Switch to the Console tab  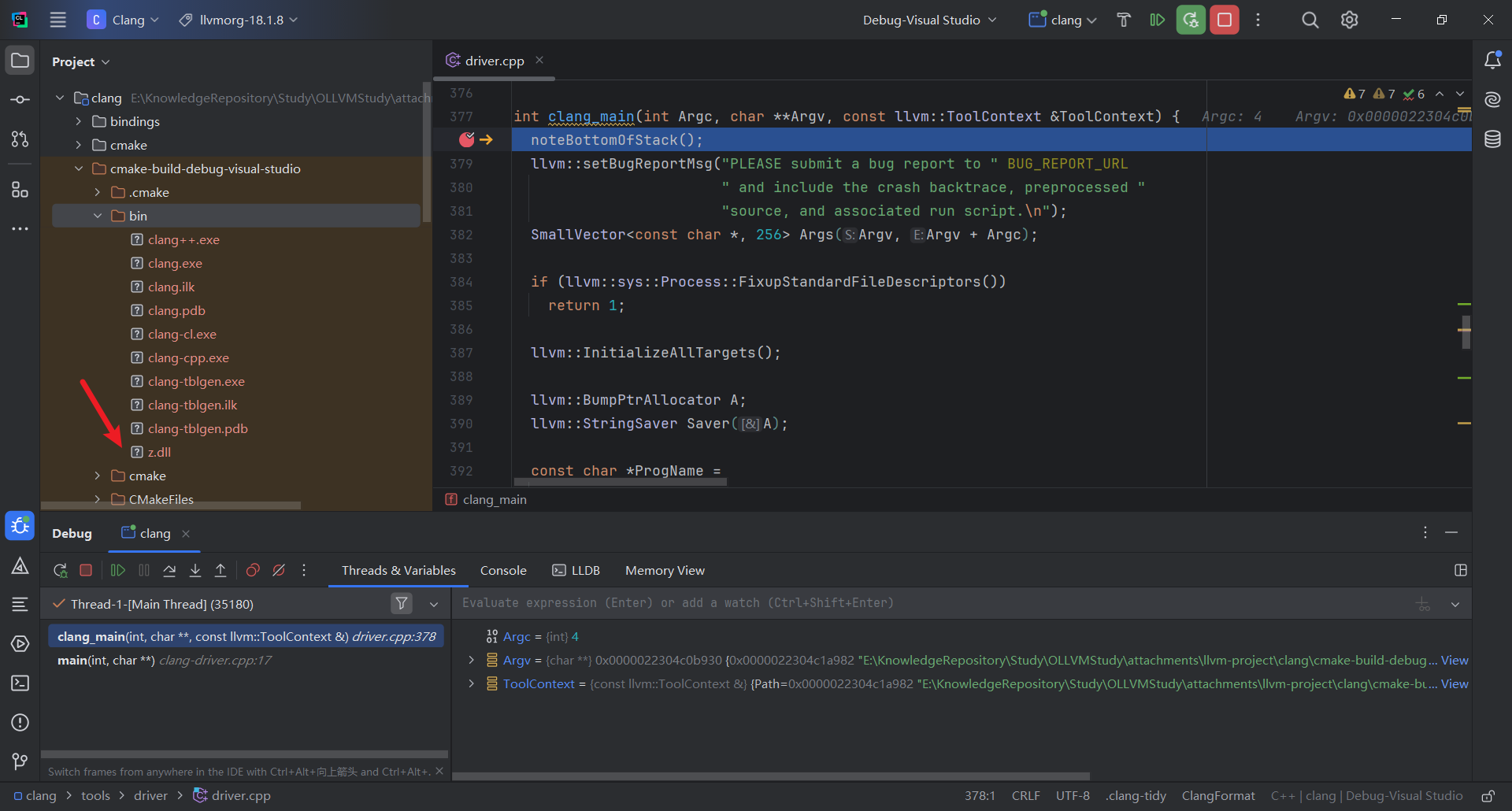coord(502,570)
